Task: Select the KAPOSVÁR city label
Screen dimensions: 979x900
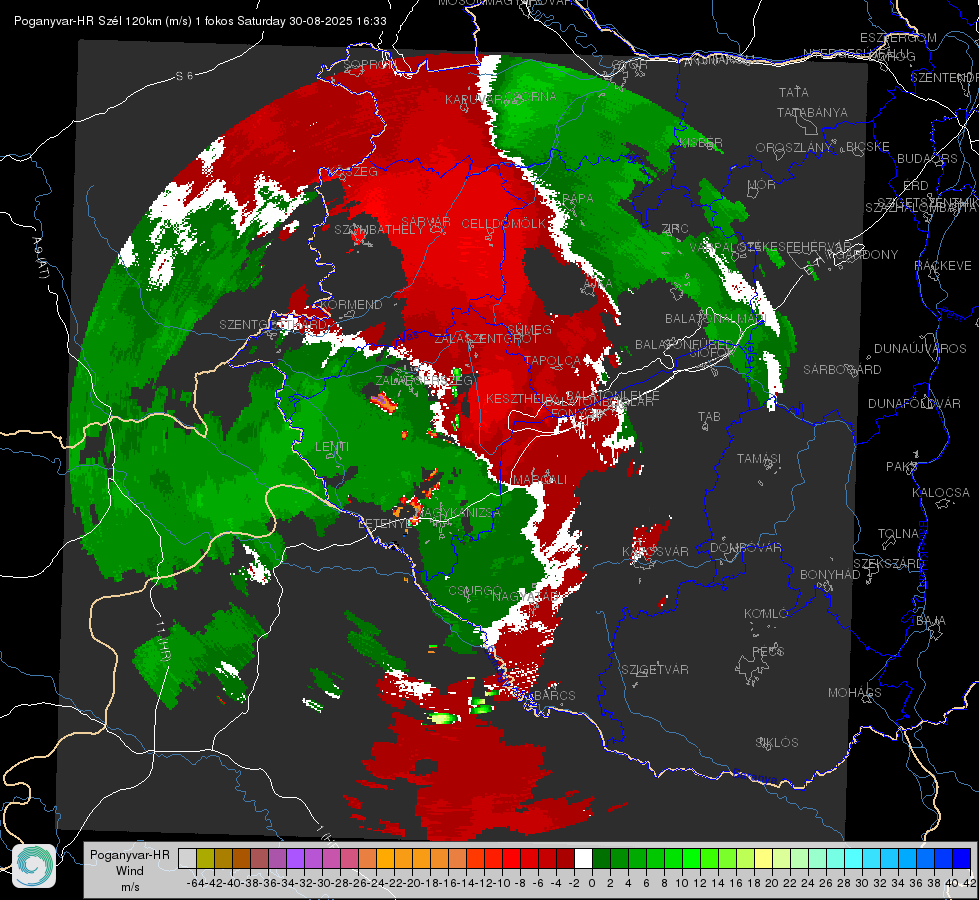Action: tap(655, 552)
